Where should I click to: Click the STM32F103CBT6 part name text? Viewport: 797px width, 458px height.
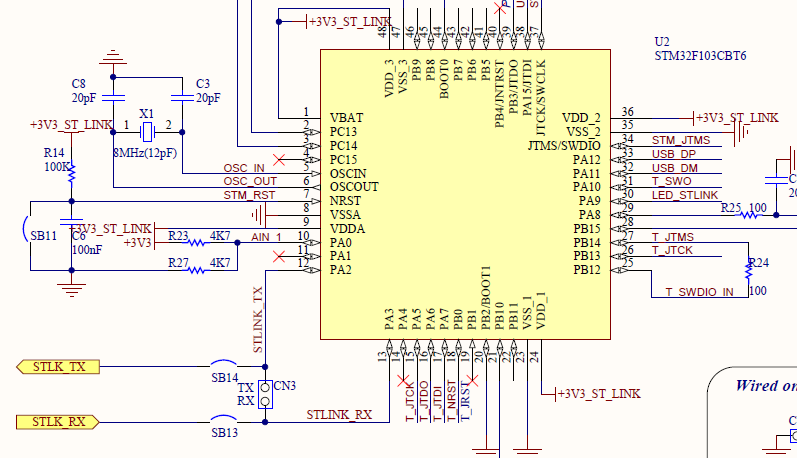tap(700, 56)
